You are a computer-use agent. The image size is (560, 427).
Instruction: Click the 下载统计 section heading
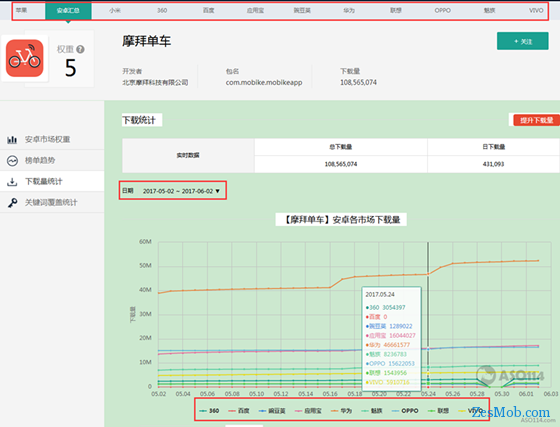pyautogui.click(x=139, y=120)
